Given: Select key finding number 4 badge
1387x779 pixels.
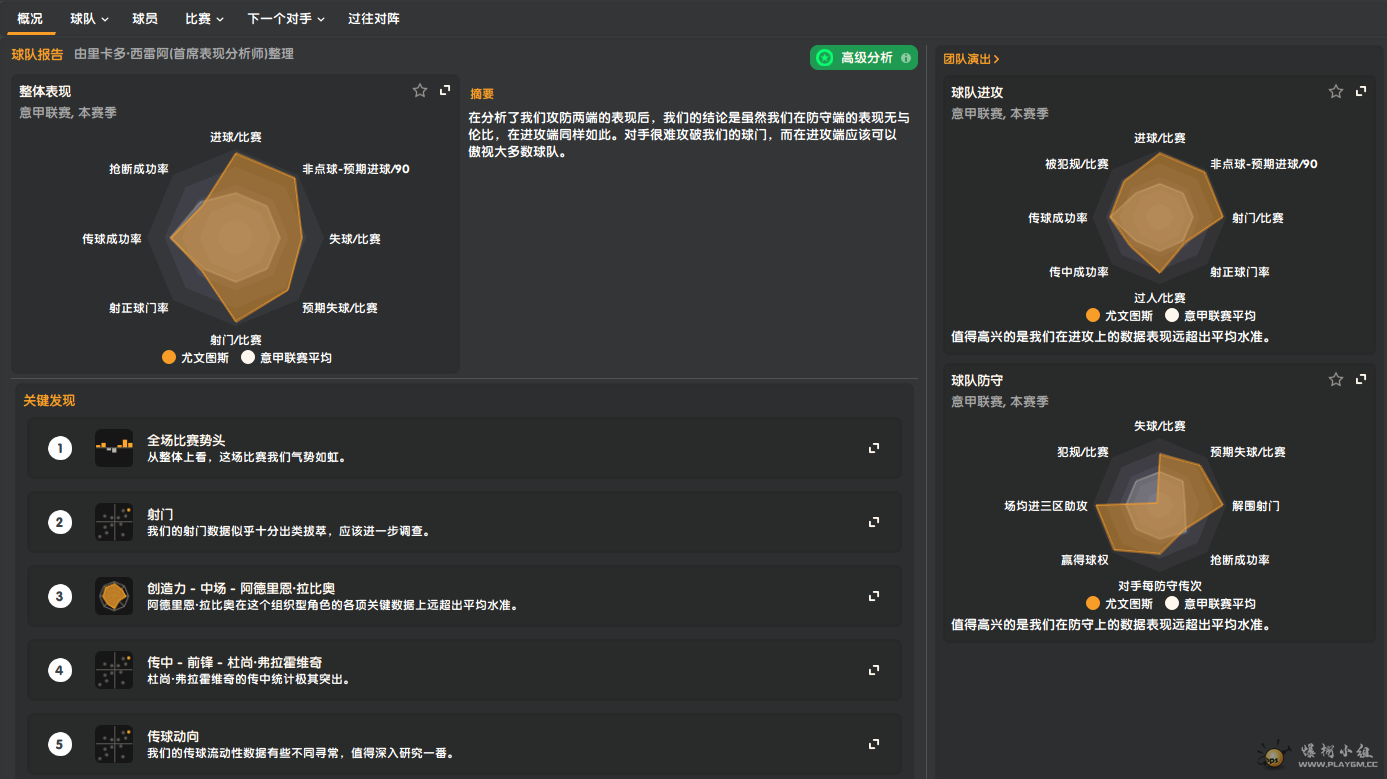Looking at the screenshot, I should (60, 670).
